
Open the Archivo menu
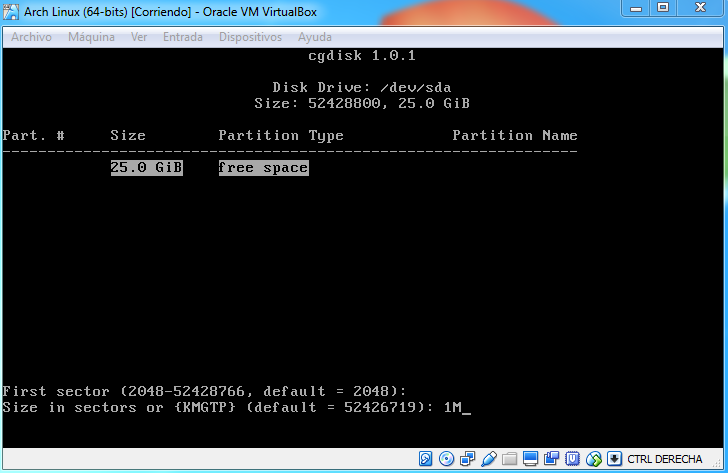[31, 37]
